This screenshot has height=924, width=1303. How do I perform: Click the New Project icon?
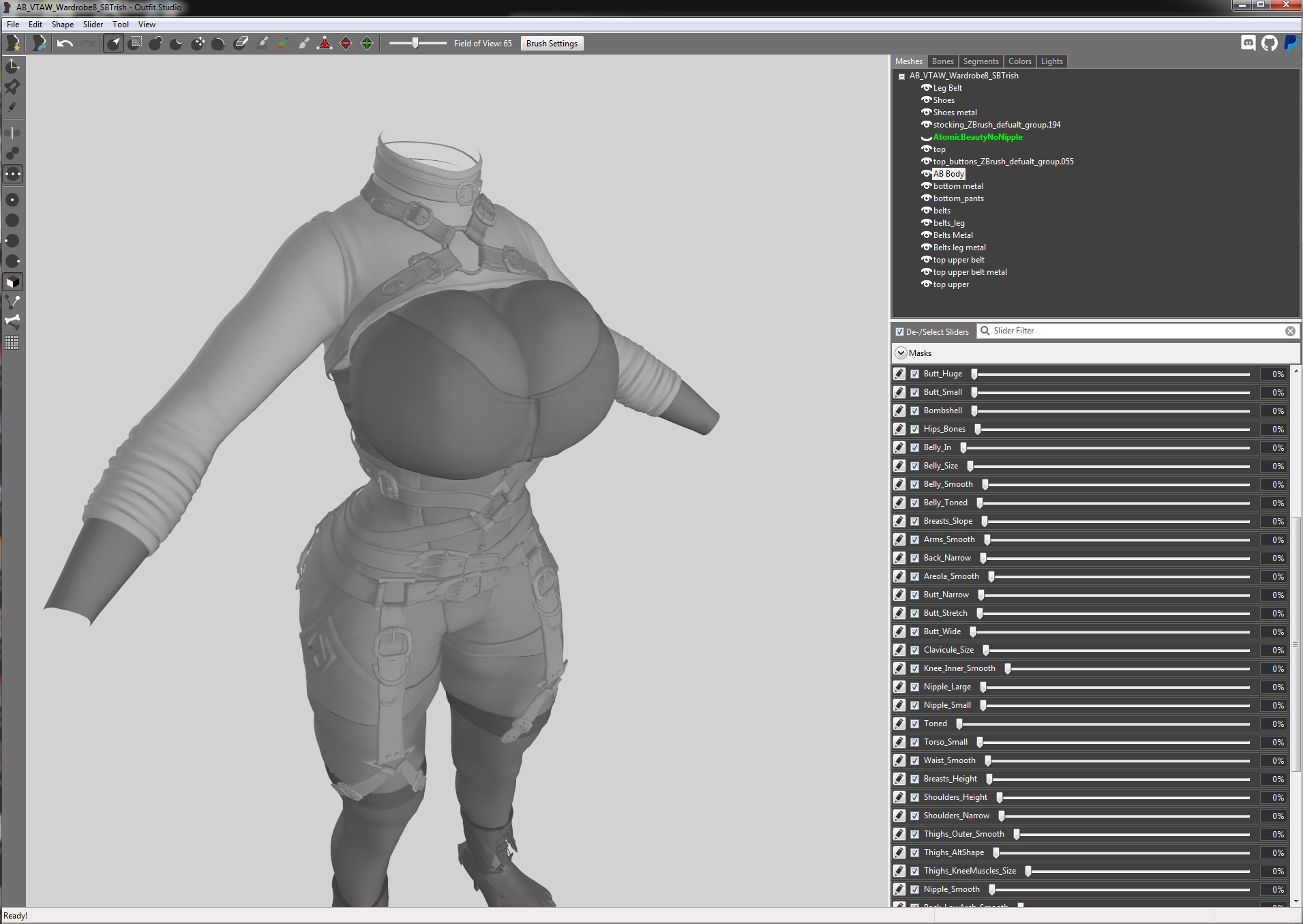click(x=13, y=44)
